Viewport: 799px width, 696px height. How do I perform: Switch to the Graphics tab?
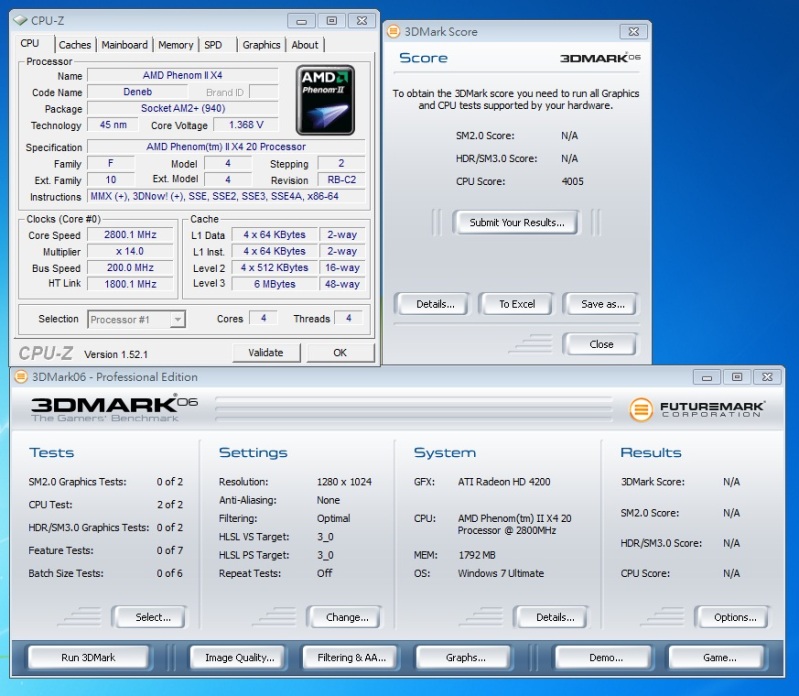pos(261,45)
